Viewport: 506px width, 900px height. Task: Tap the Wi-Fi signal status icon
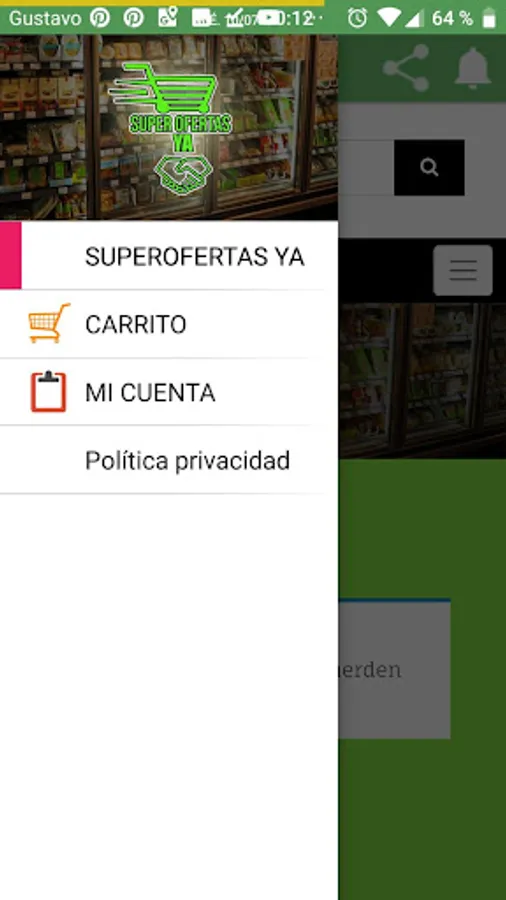[389, 18]
